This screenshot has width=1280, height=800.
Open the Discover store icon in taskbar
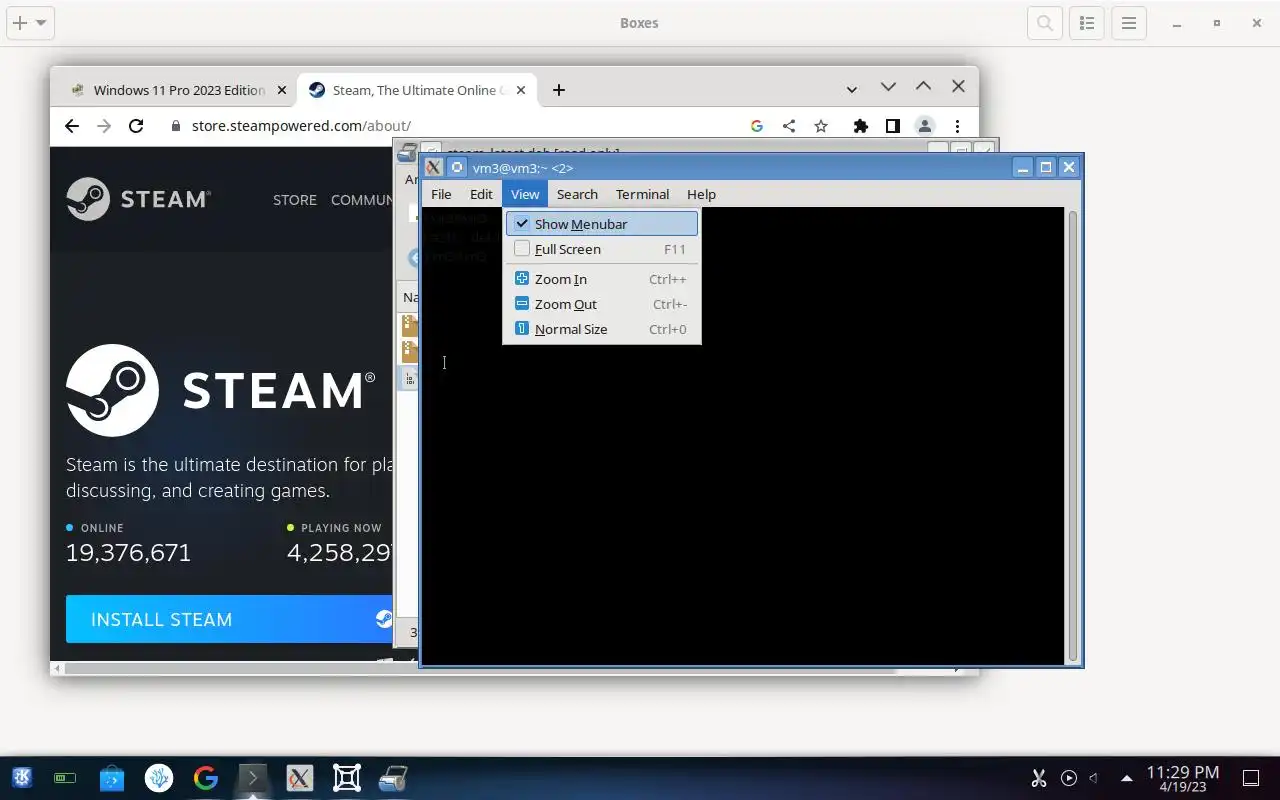(112, 778)
